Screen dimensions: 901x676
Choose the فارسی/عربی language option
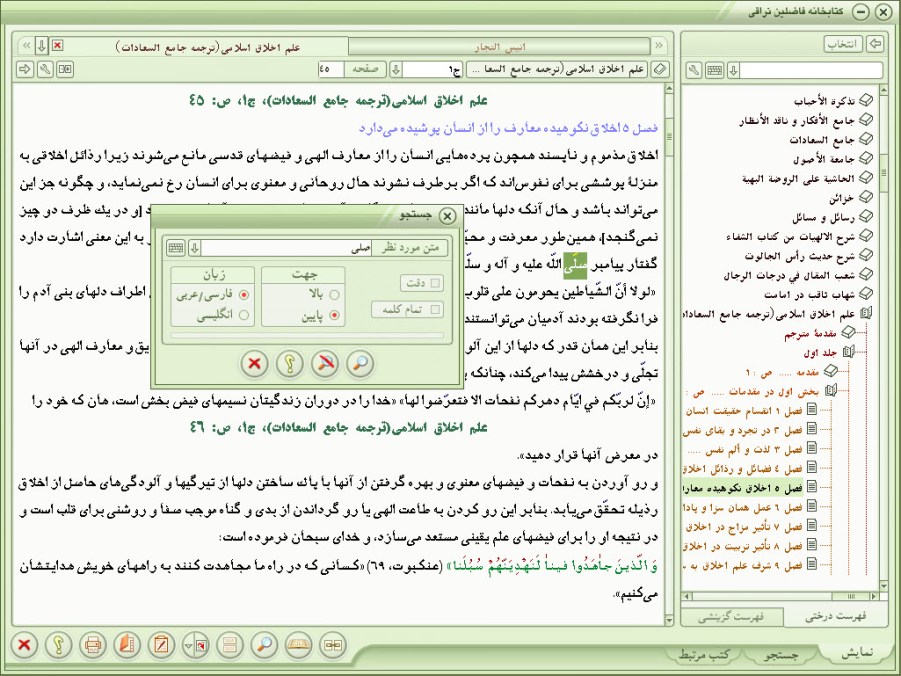(x=244, y=295)
